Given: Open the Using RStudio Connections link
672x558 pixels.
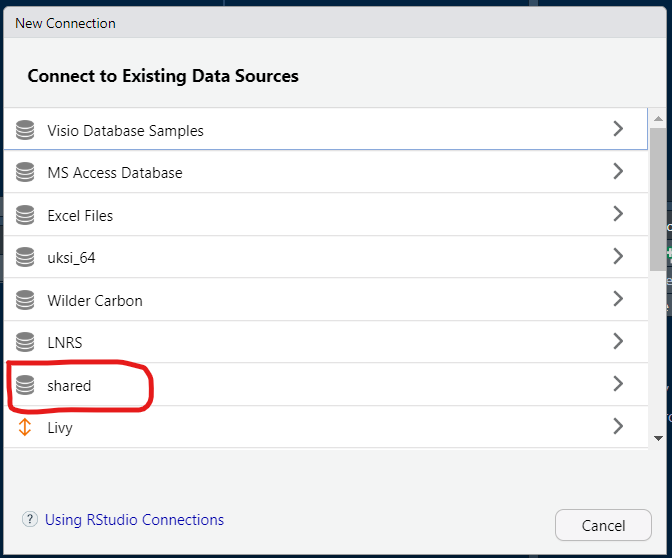Looking at the screenshot, I should [134, 519].
